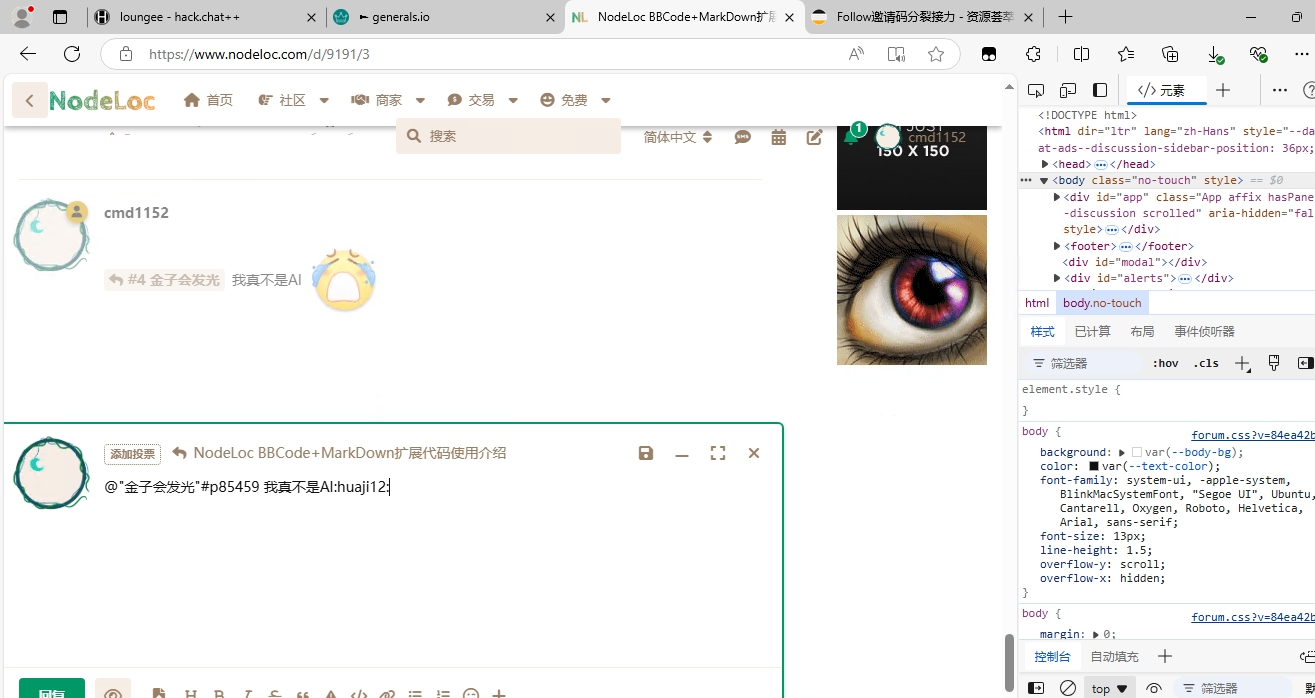The width and height of the screenshot is (1315, 698).
Task: Save the reply draft with floppy icon
Action: coord(646,453)
